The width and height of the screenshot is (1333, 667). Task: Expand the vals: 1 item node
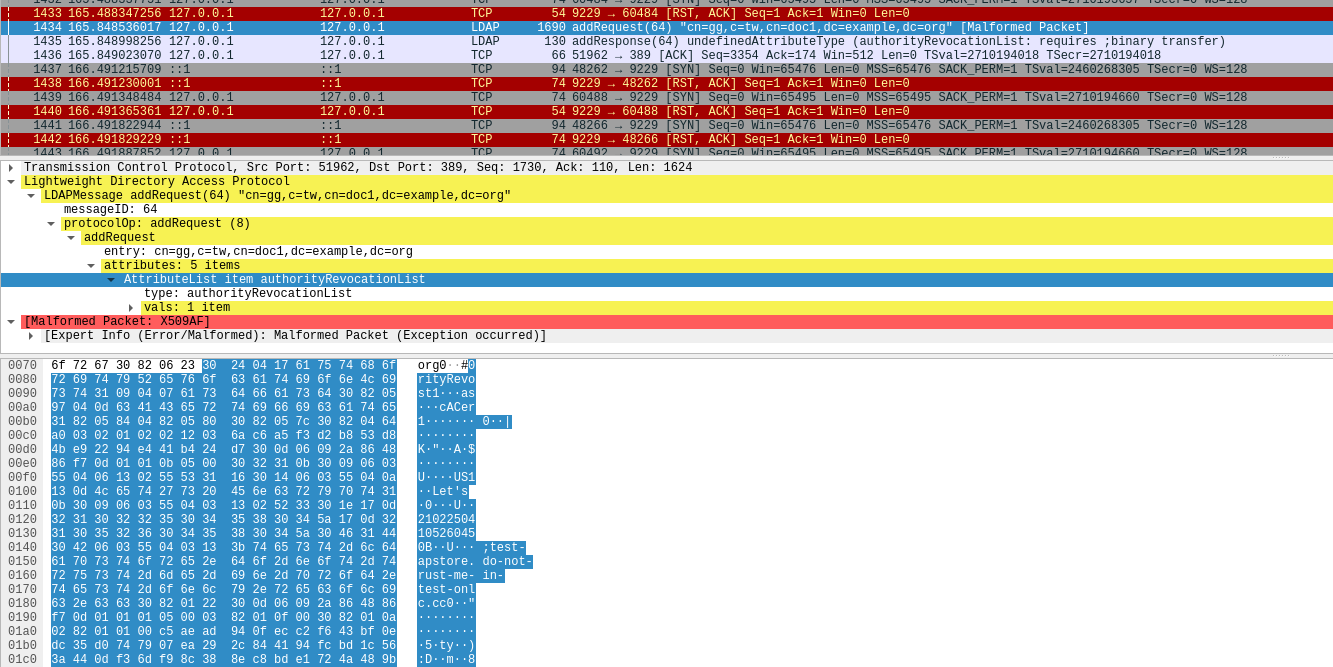pos(131,308)
